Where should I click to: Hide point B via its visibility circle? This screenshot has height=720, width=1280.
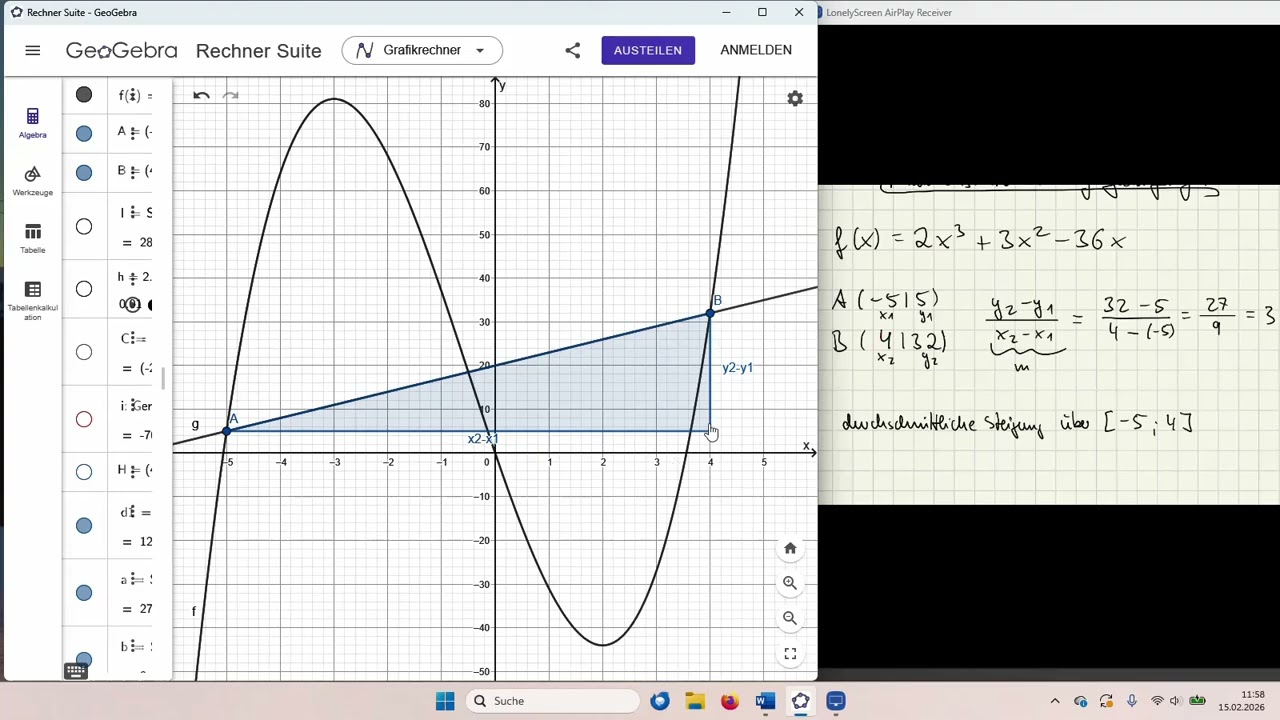pyautogui.click(x=84, y=173)
